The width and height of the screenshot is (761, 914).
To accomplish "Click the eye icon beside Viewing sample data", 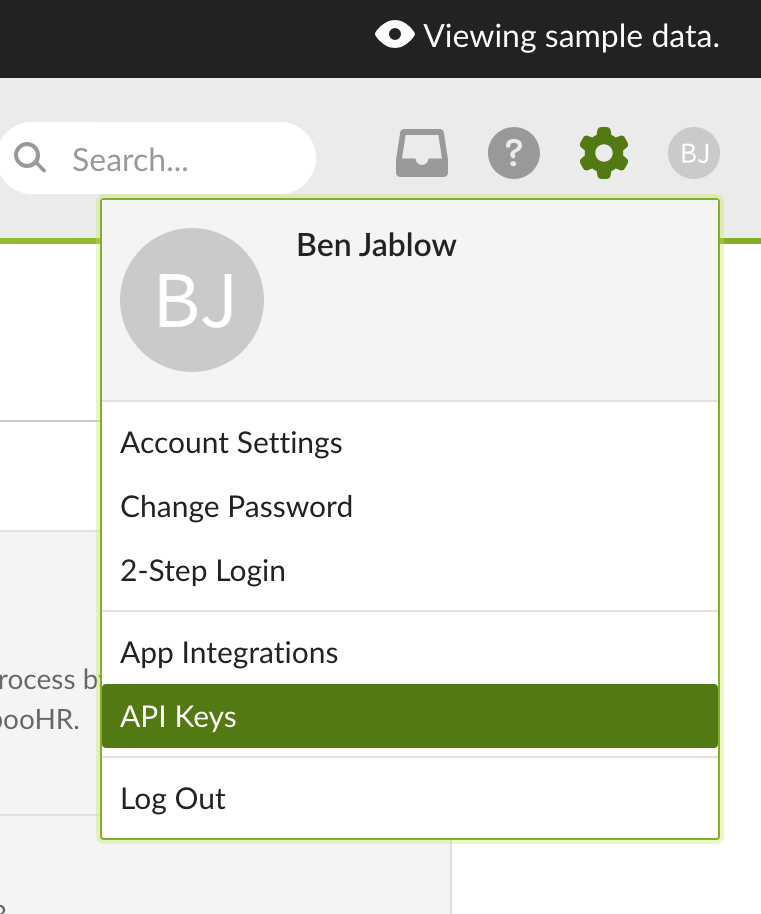I will (395, 36).
